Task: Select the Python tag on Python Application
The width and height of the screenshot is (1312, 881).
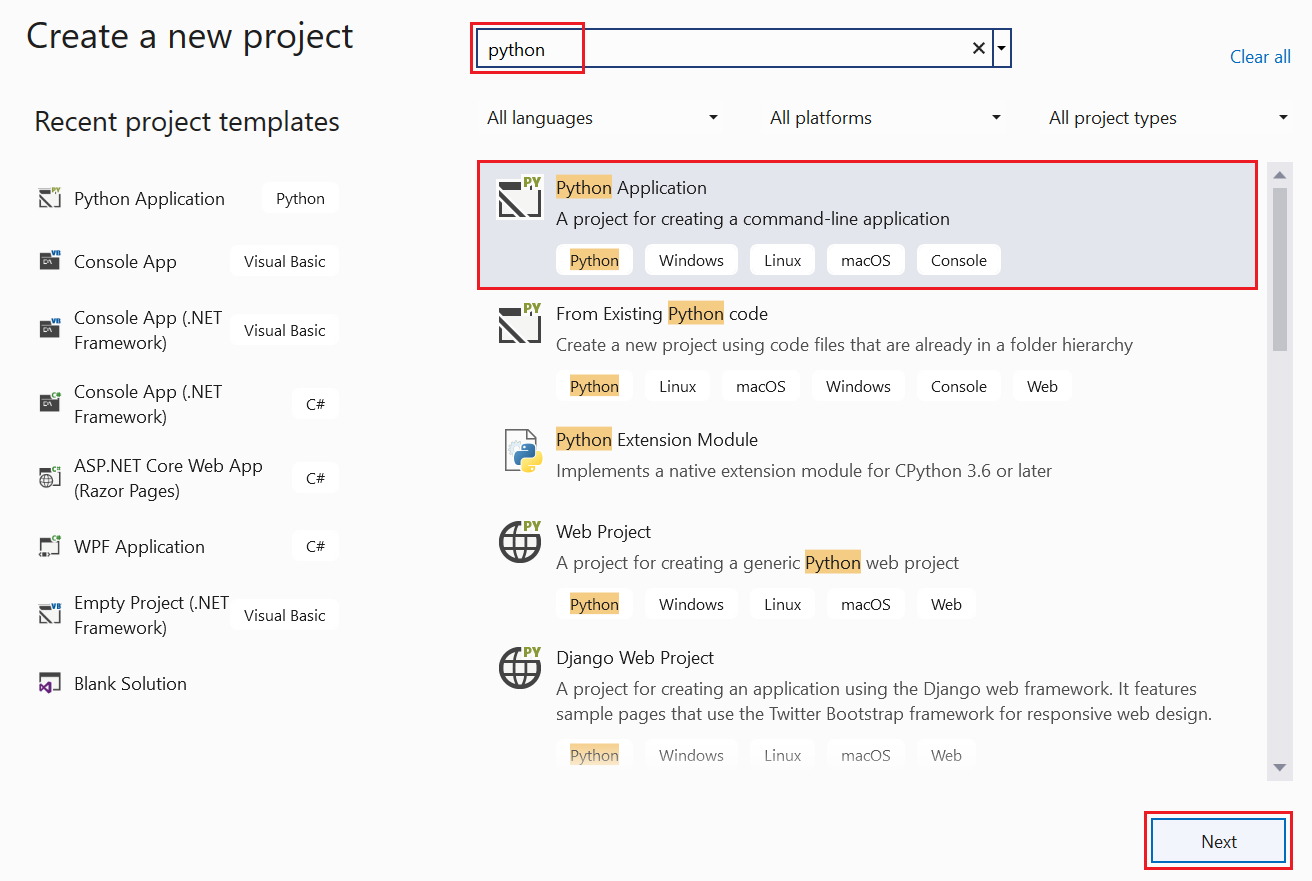Action: click(594, 259)
